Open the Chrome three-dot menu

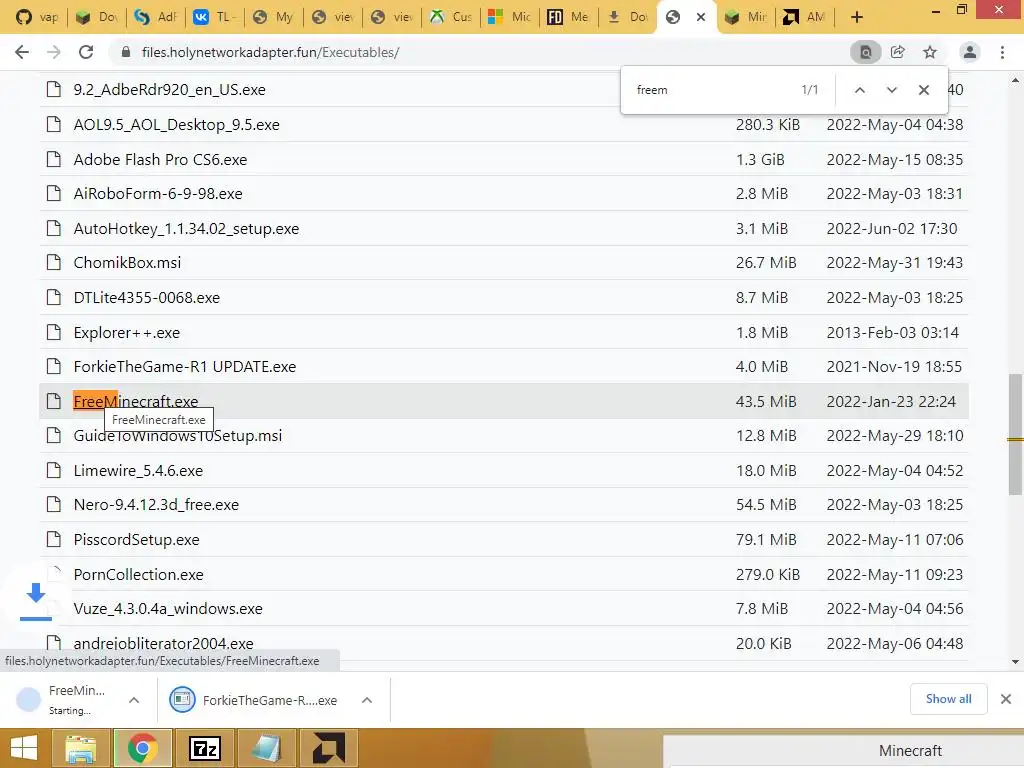coord(1002,52)
